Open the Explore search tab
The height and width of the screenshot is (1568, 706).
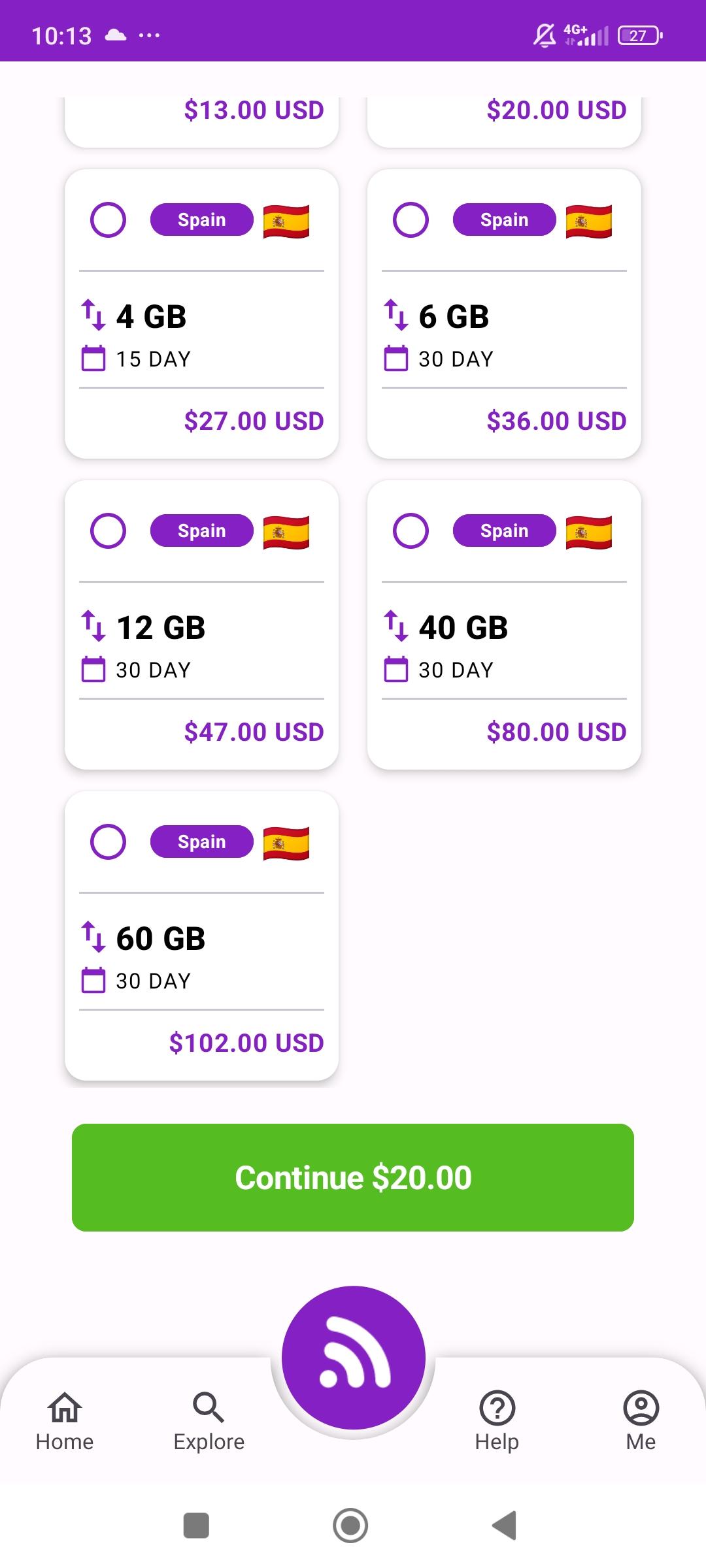pos(209,1421)
